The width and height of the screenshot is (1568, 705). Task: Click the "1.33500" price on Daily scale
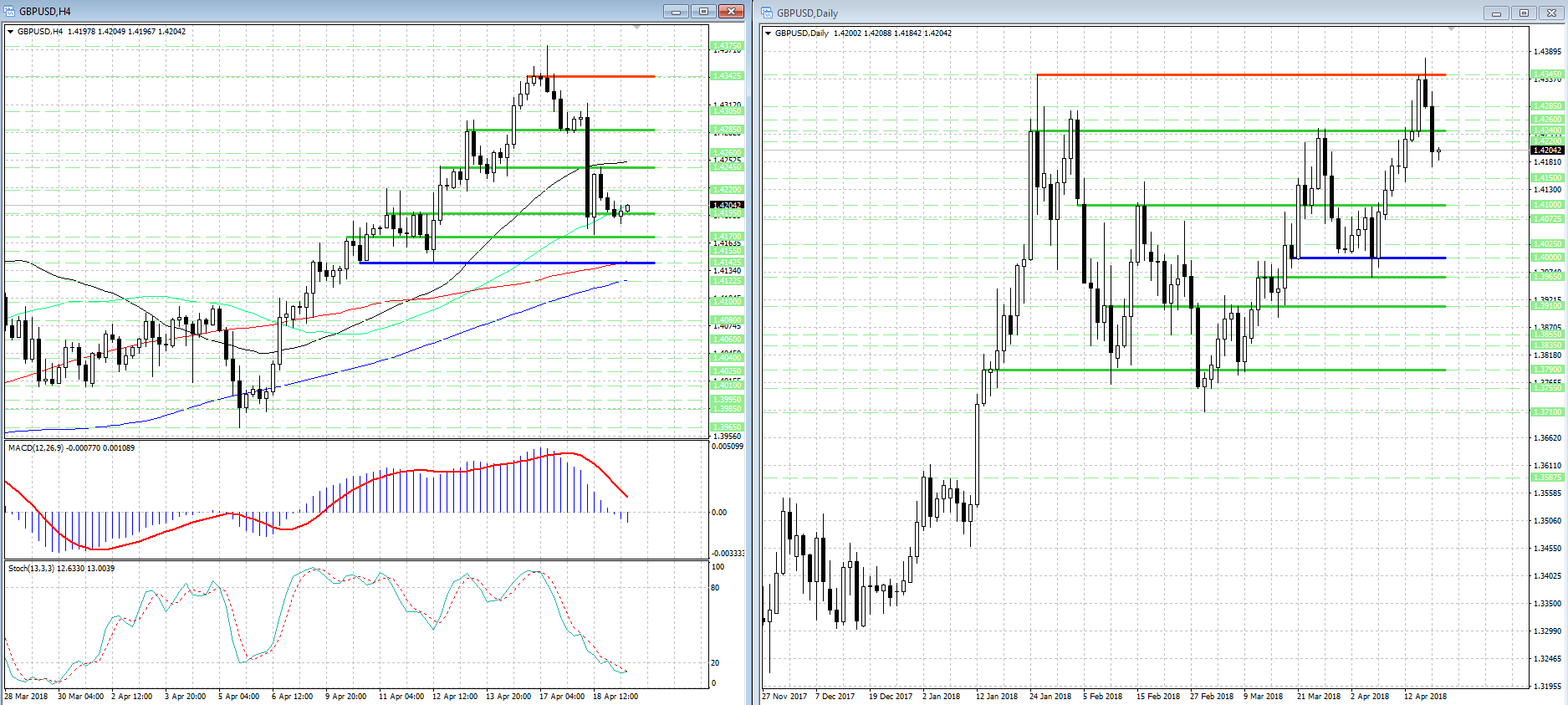(1547, 604)
